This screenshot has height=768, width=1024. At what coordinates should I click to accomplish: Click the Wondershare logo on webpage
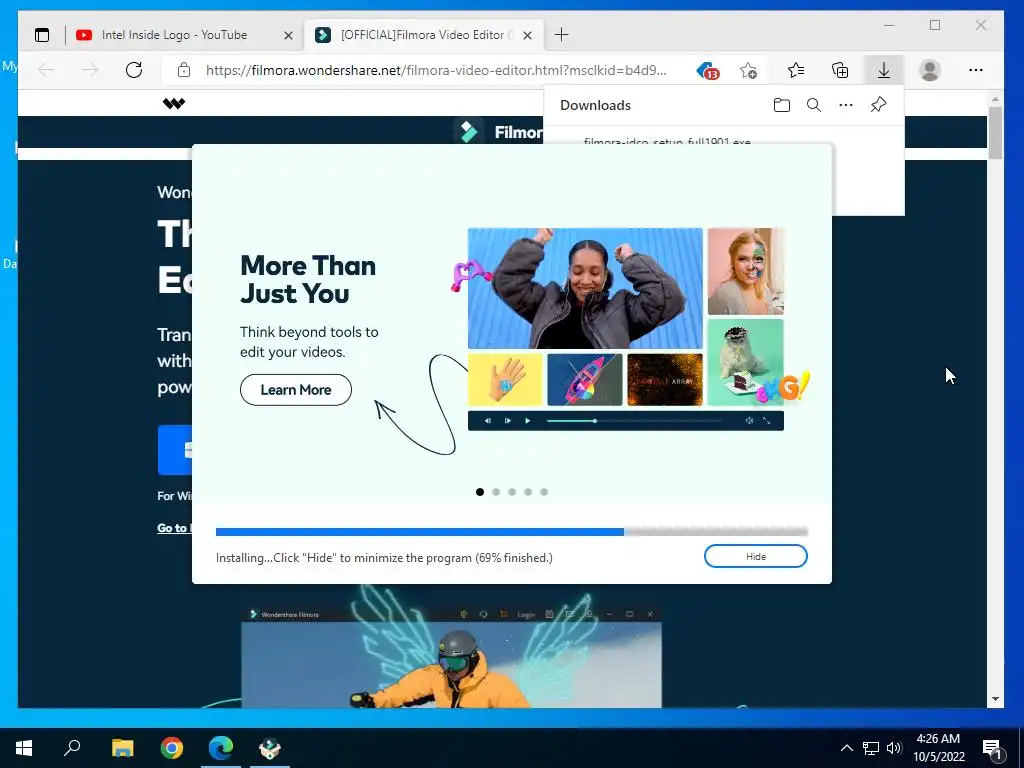174,103
